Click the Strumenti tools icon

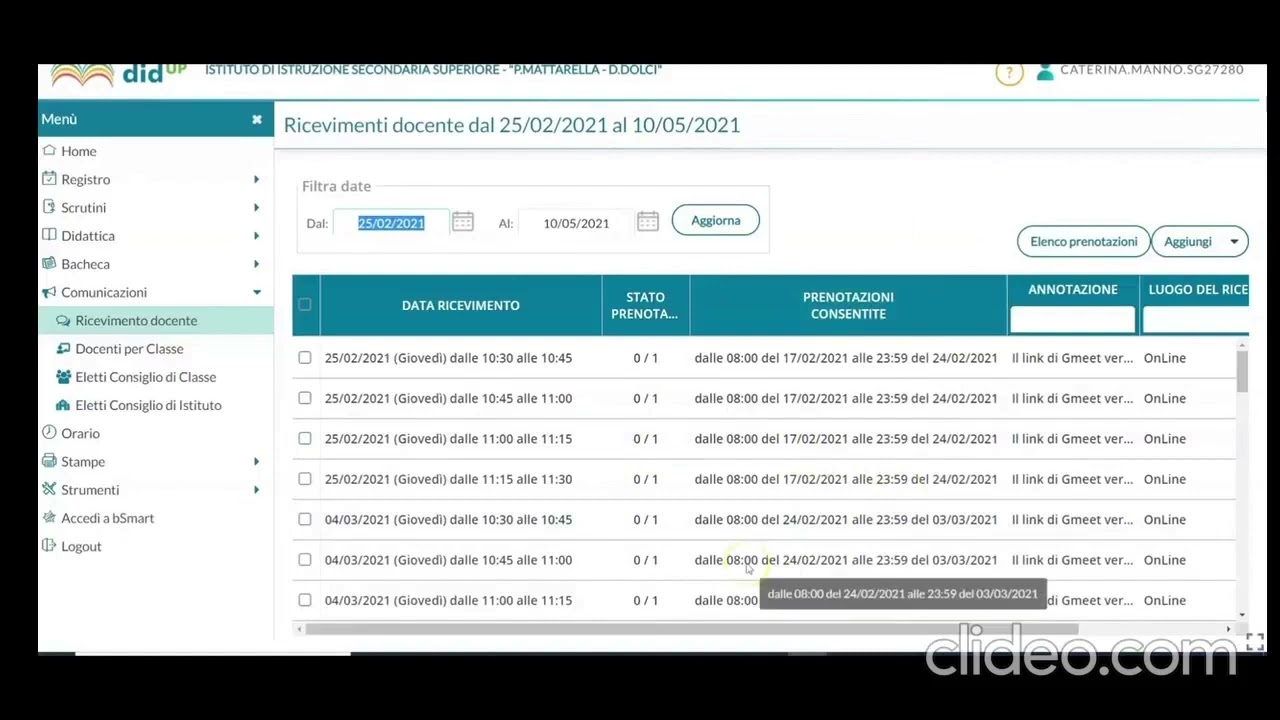[49, 489]
